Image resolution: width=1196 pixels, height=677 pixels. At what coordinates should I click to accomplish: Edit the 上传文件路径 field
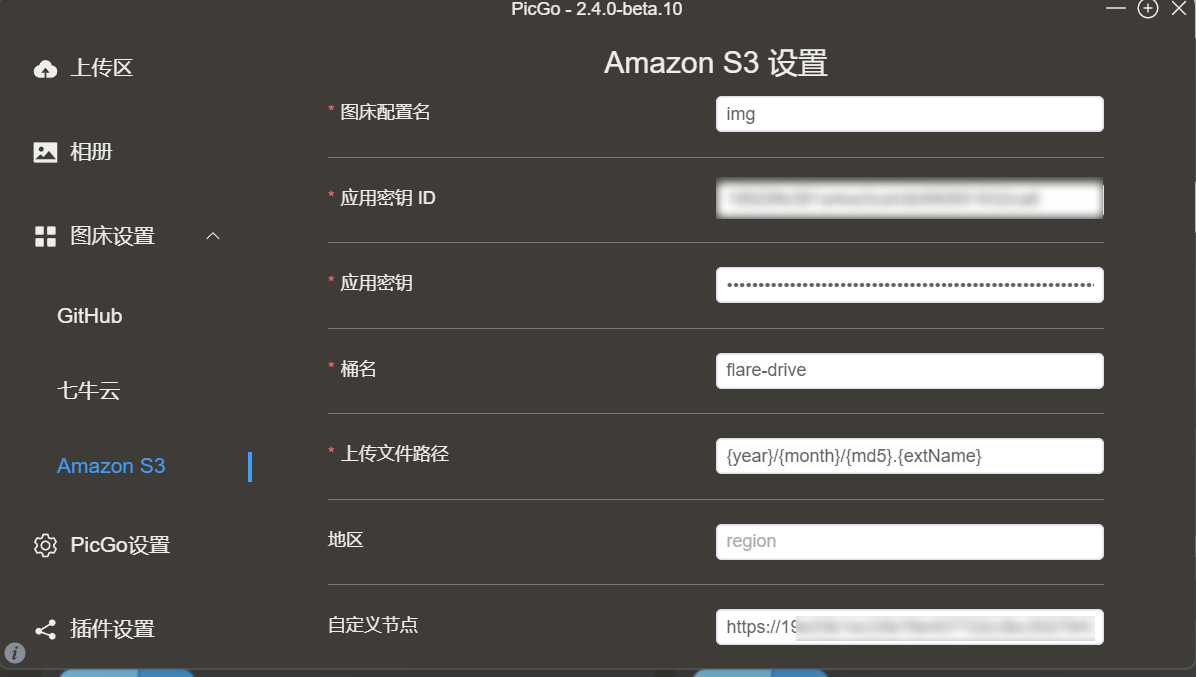coord(909,456)
